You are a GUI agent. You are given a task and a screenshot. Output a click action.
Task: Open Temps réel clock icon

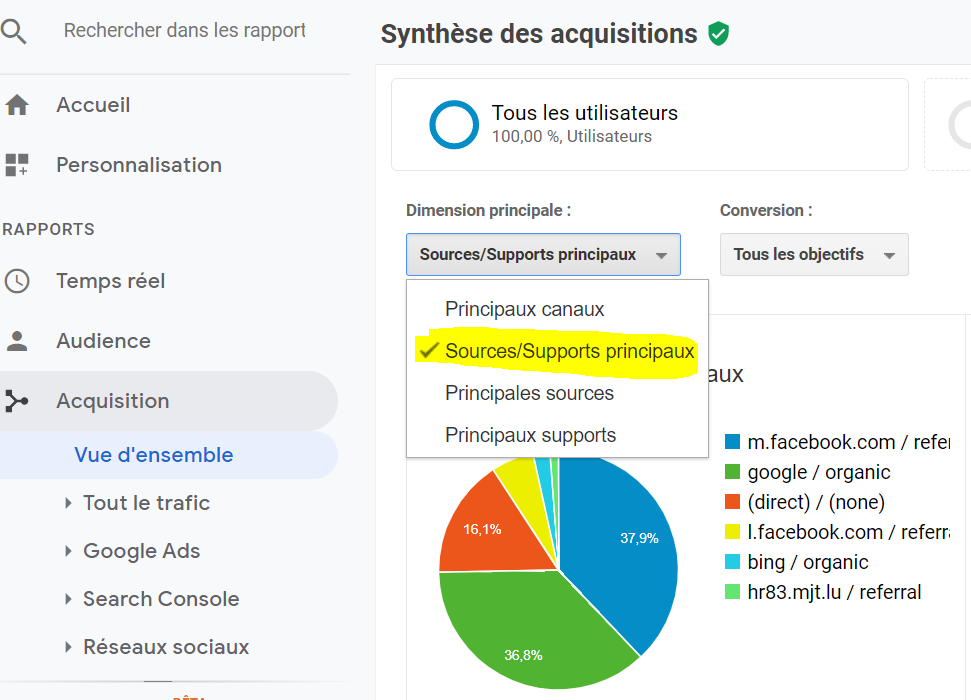point(17,281)
